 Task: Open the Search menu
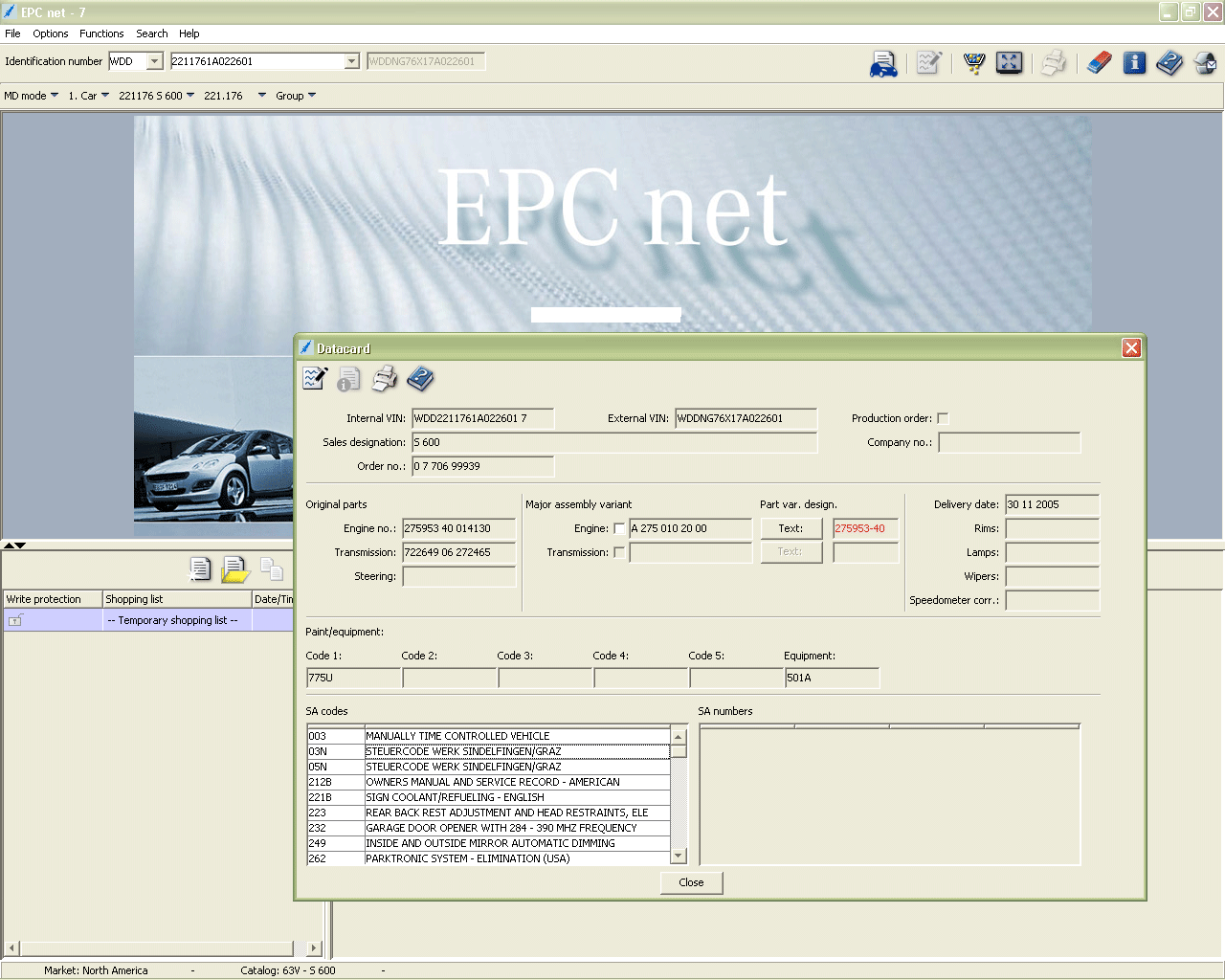click(x=152, y=33)
